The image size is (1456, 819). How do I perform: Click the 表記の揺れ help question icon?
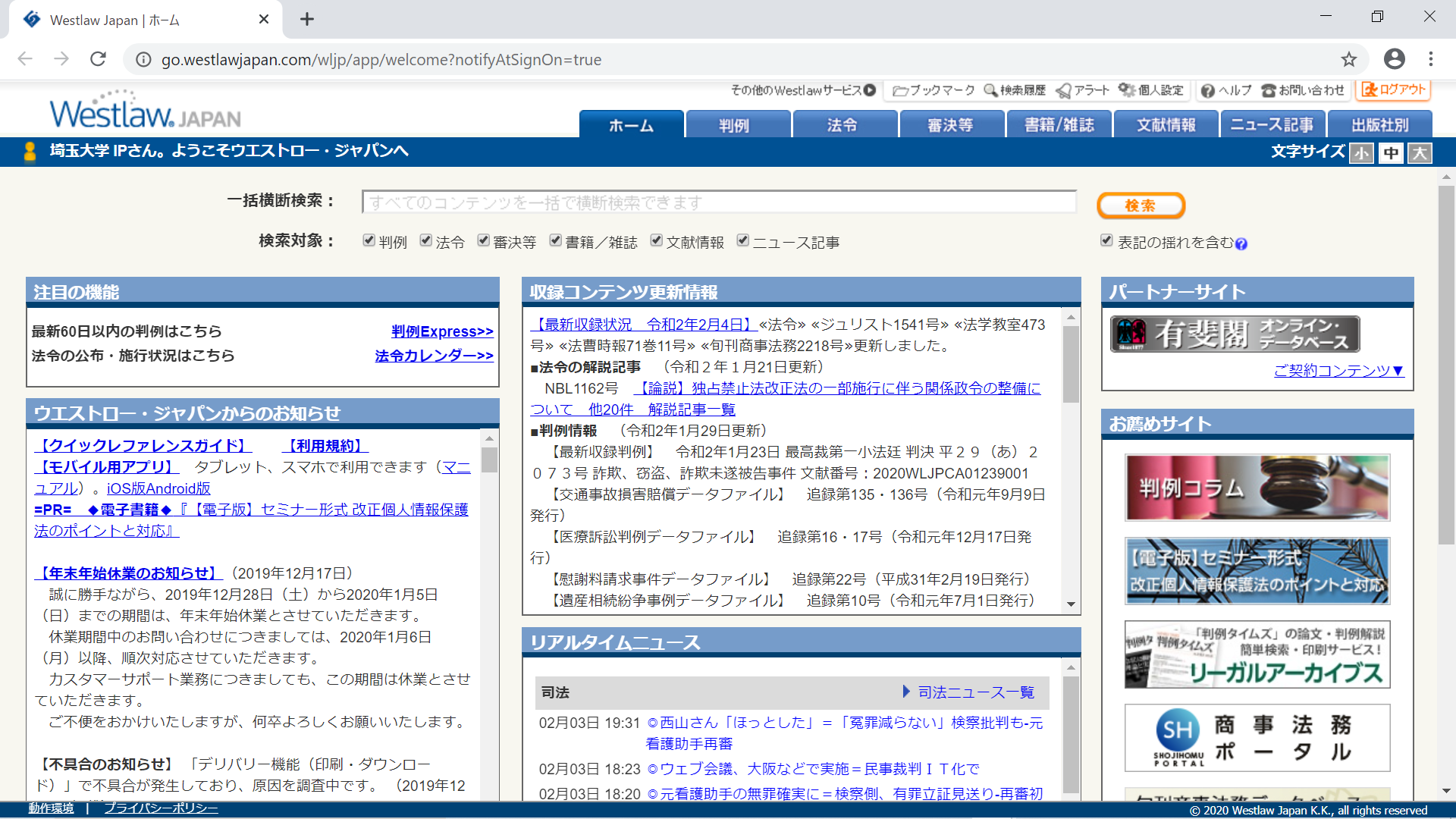[x=1241, y=243]
